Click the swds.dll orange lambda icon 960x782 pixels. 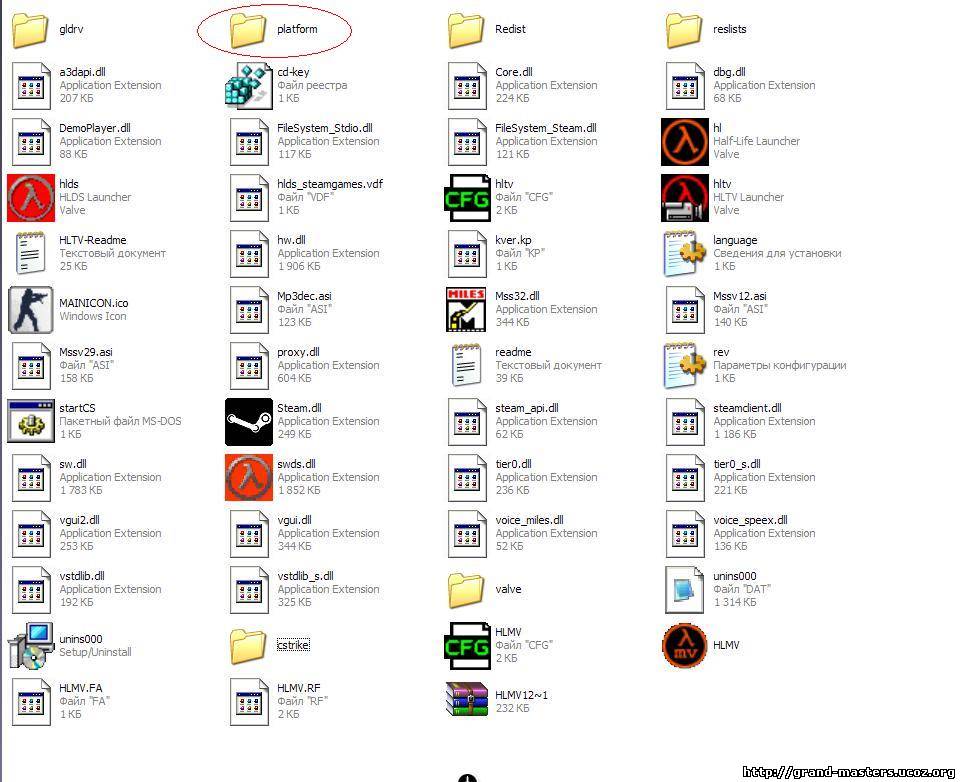[248, 477]
